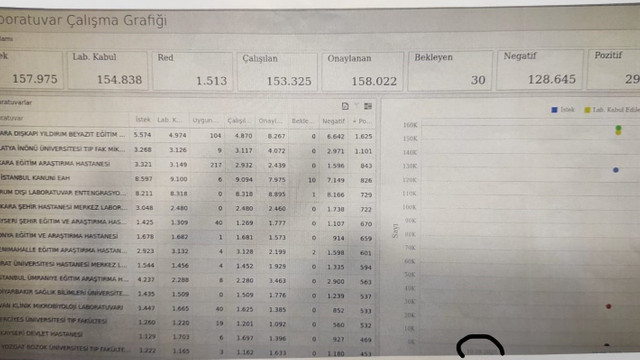Click the Uygun... column header
This screenshot has width=640, height=360.
click(x=206, y=120)
